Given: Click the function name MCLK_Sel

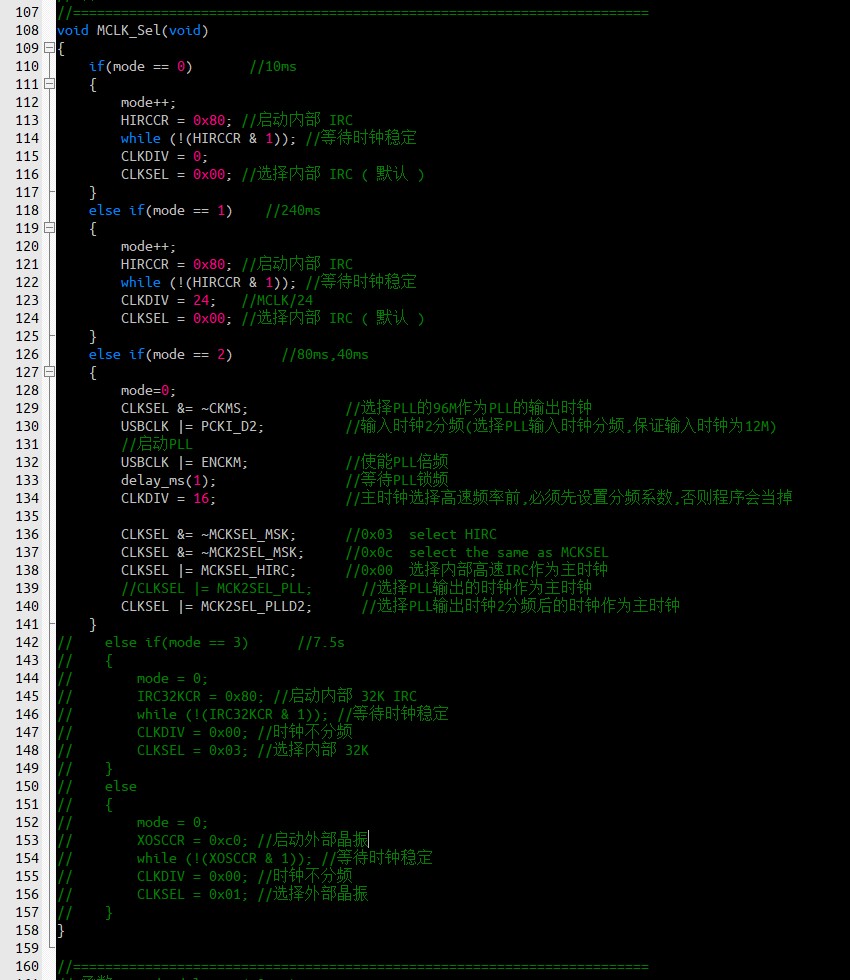Looking at the screenshot, I should point(129,30).
